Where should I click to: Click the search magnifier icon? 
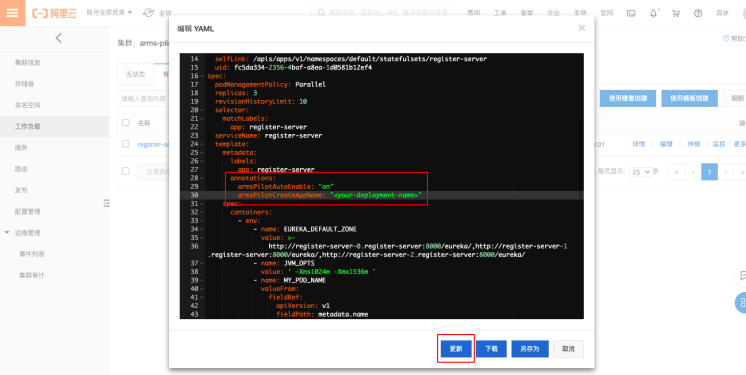coord(322,13)
